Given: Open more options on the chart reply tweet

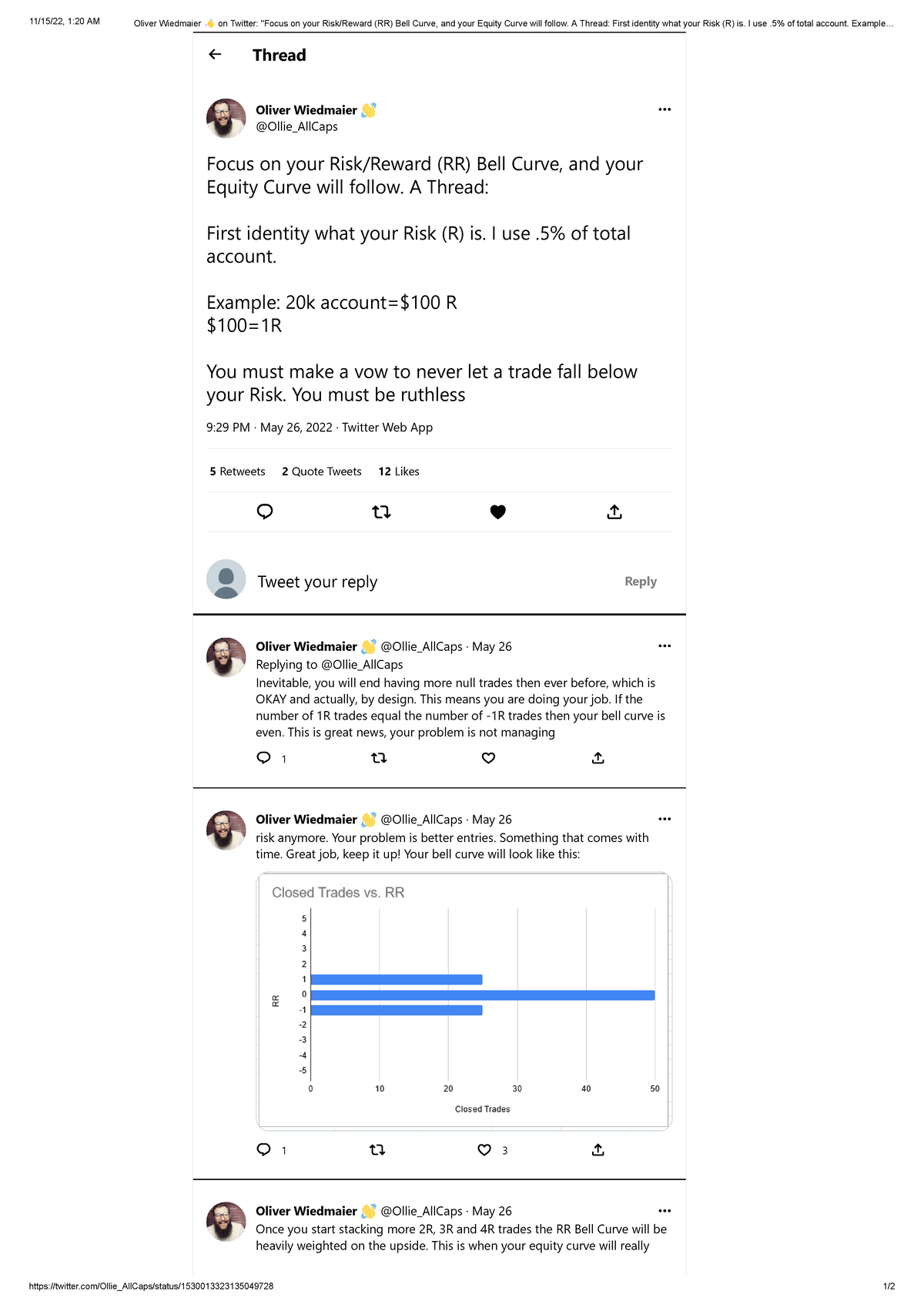Looking at the screenshot, I should 665,818.
